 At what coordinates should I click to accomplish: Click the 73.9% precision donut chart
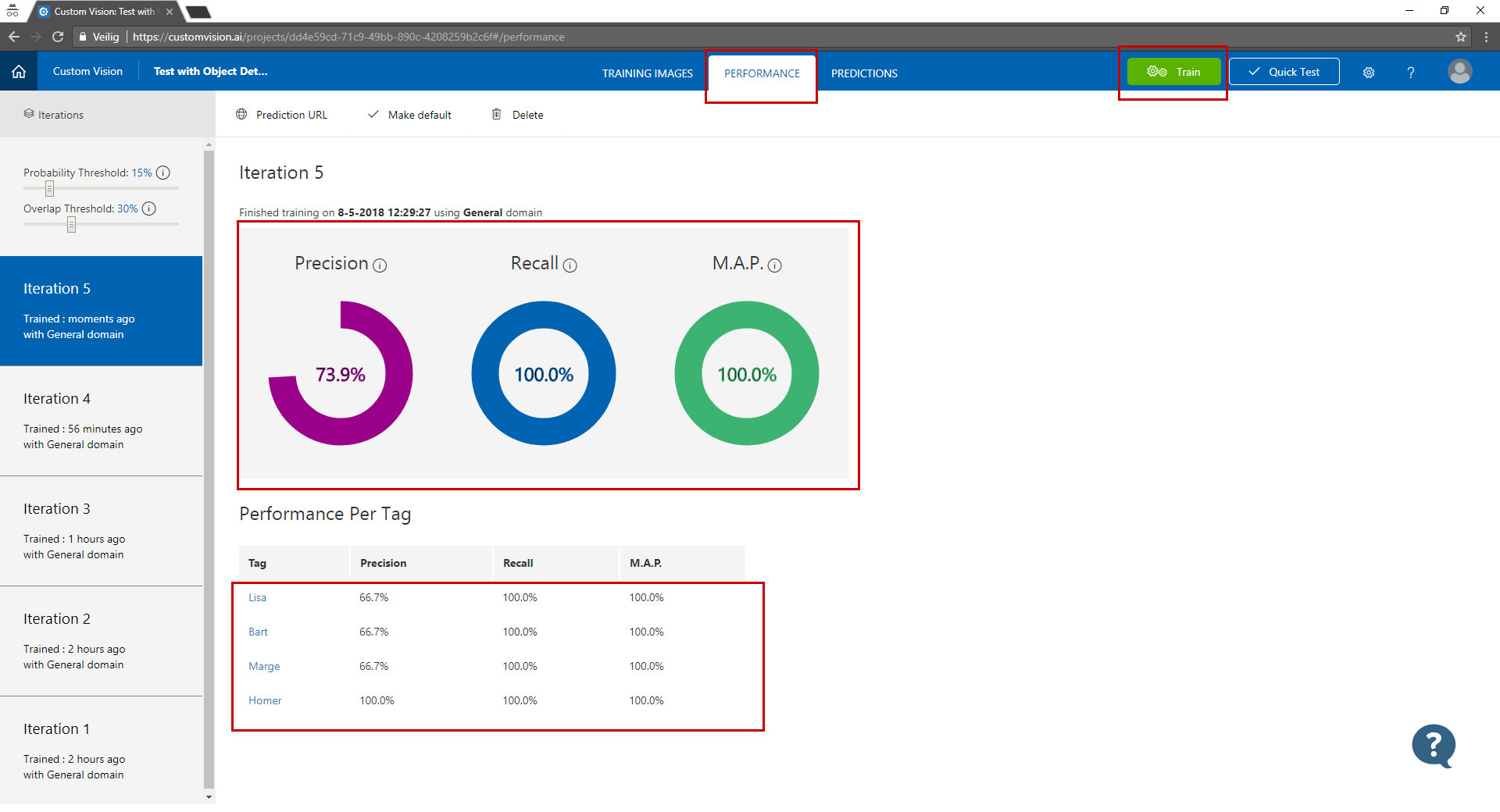tap(341, 373)
